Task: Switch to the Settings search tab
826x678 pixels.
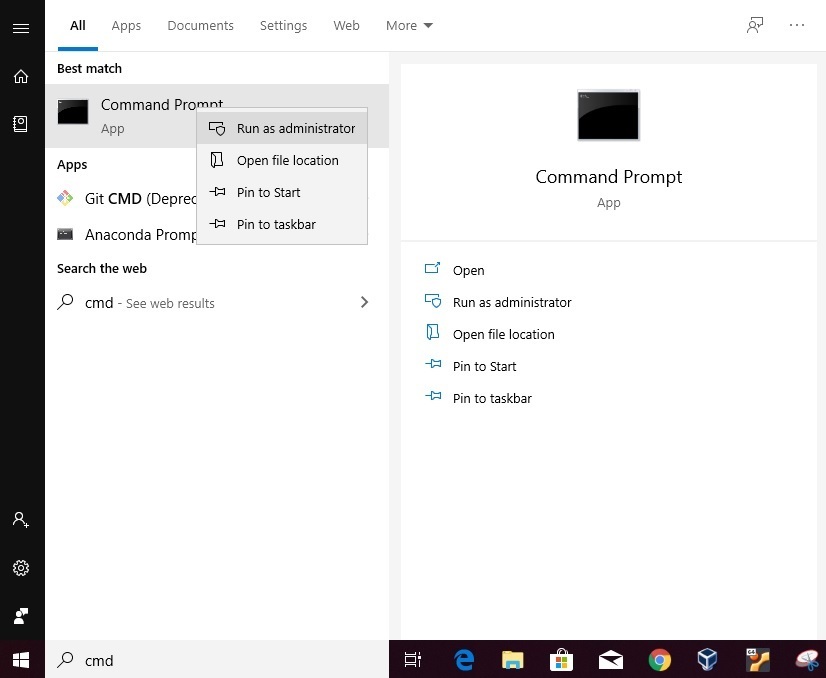Action: tap(283, 26)
